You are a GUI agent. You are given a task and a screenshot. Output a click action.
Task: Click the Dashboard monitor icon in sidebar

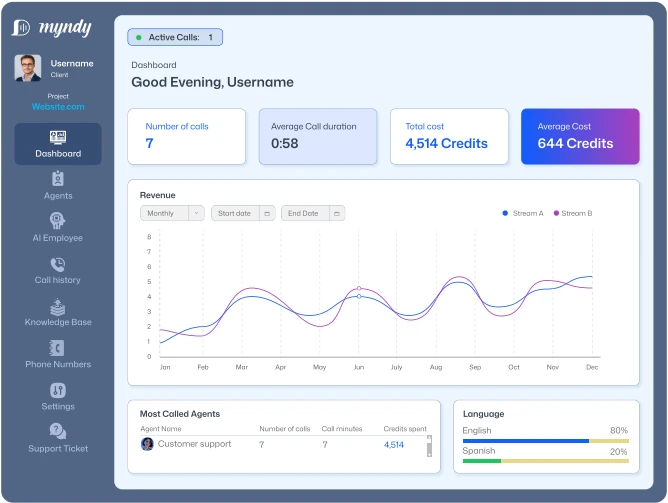pyautogui.click(x=58, y=136)
